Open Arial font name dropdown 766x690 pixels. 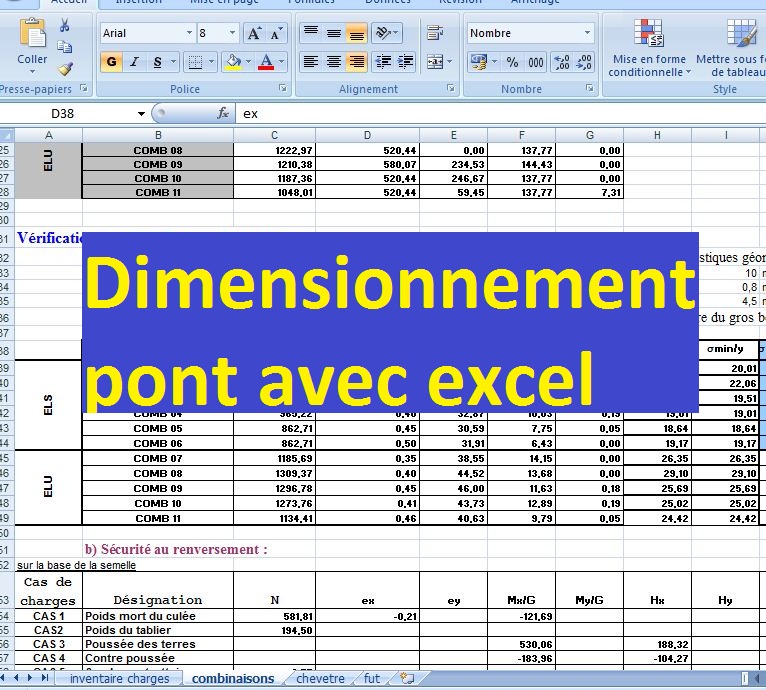coord(189,33)
